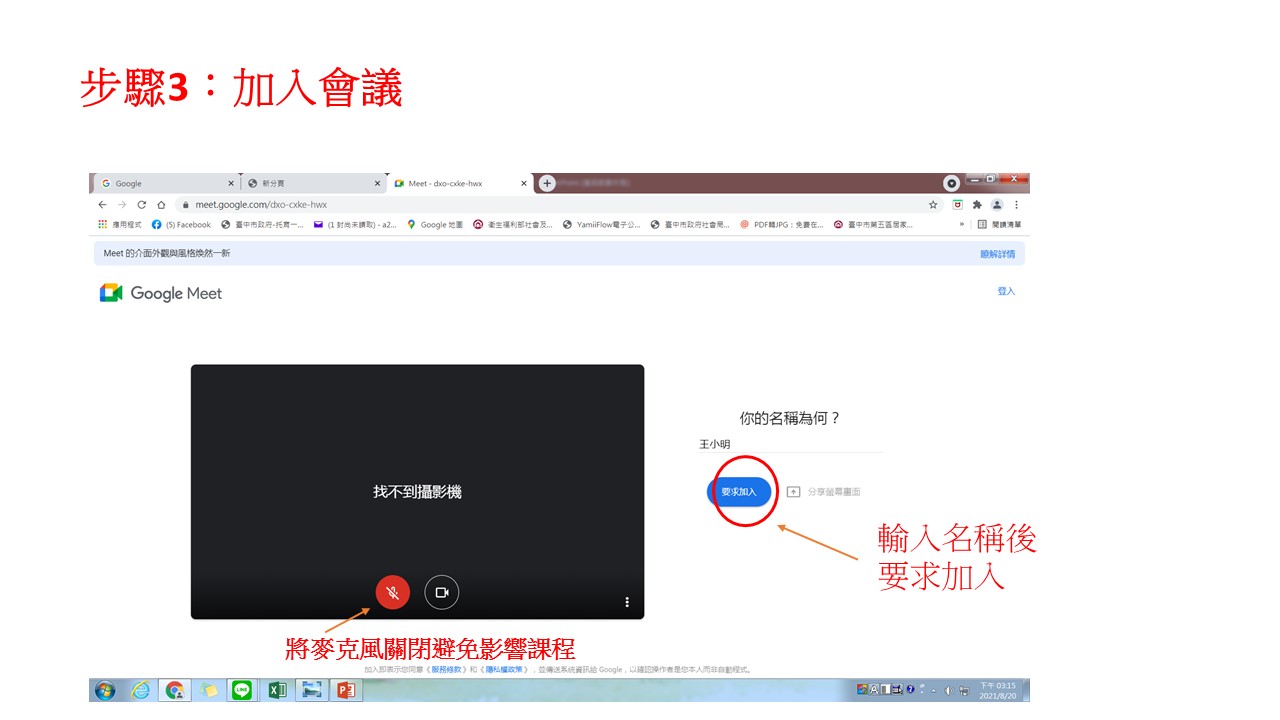1280x720 pixels.
Task: Click the 分享螢幕畫面 present button
Action: click(x=823, y=492)
